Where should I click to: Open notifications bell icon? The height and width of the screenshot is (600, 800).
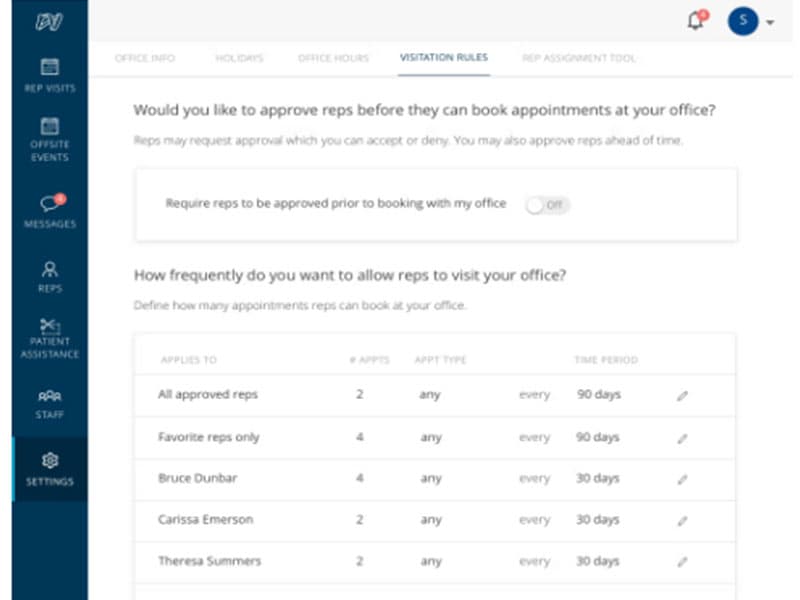click(x=695, y=22)
